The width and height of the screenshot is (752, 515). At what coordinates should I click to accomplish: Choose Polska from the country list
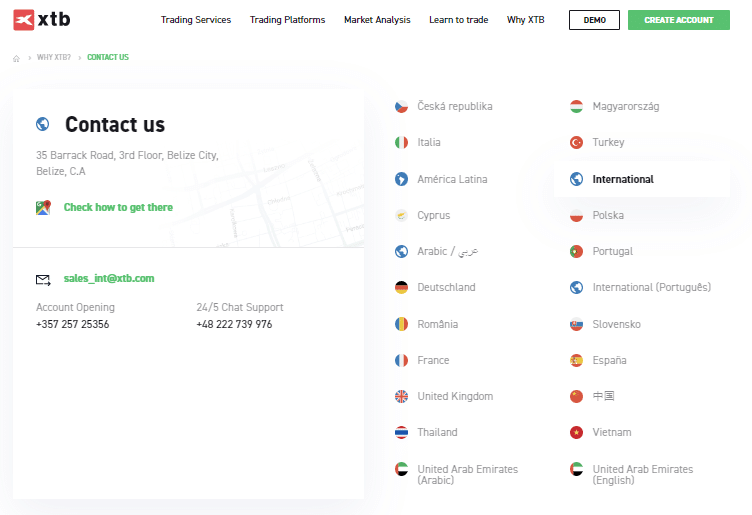pos(607,216)
